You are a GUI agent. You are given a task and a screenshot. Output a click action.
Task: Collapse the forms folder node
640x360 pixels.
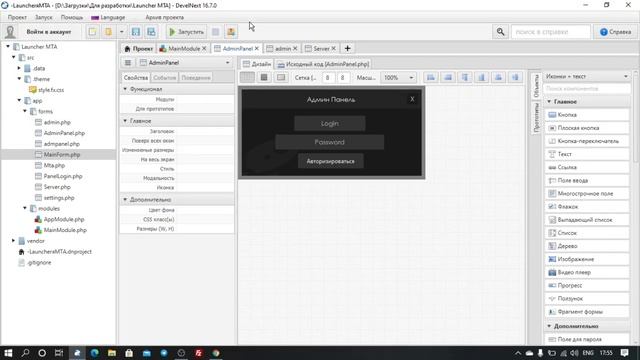(x=25, y=111)
